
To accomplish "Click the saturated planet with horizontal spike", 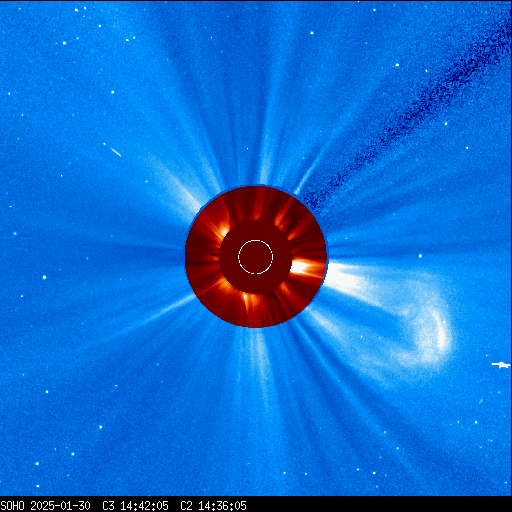I will (501, 365).
